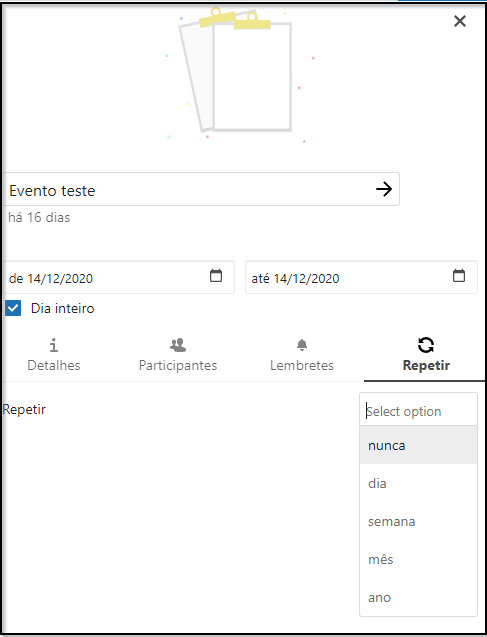
Task: Open the start date calendar icon
Action: click(x=216, y=275)
